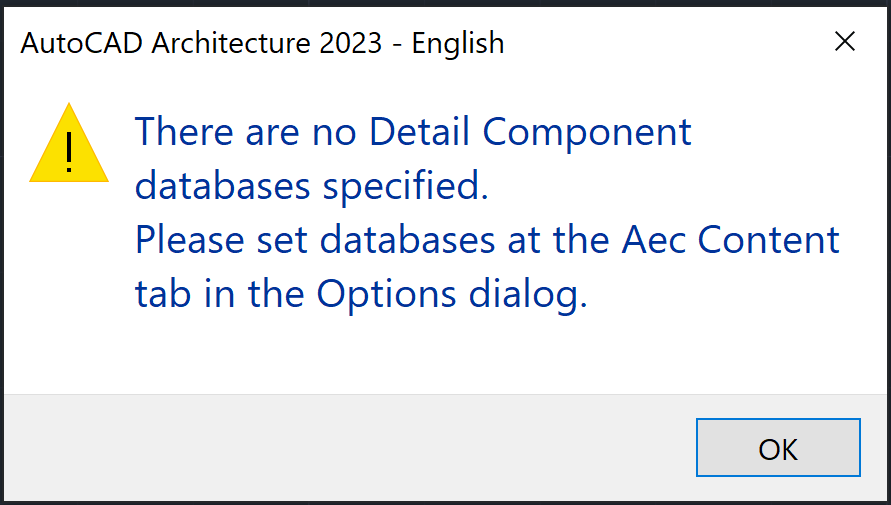Click the dialog title bar text

click(262, 43)
